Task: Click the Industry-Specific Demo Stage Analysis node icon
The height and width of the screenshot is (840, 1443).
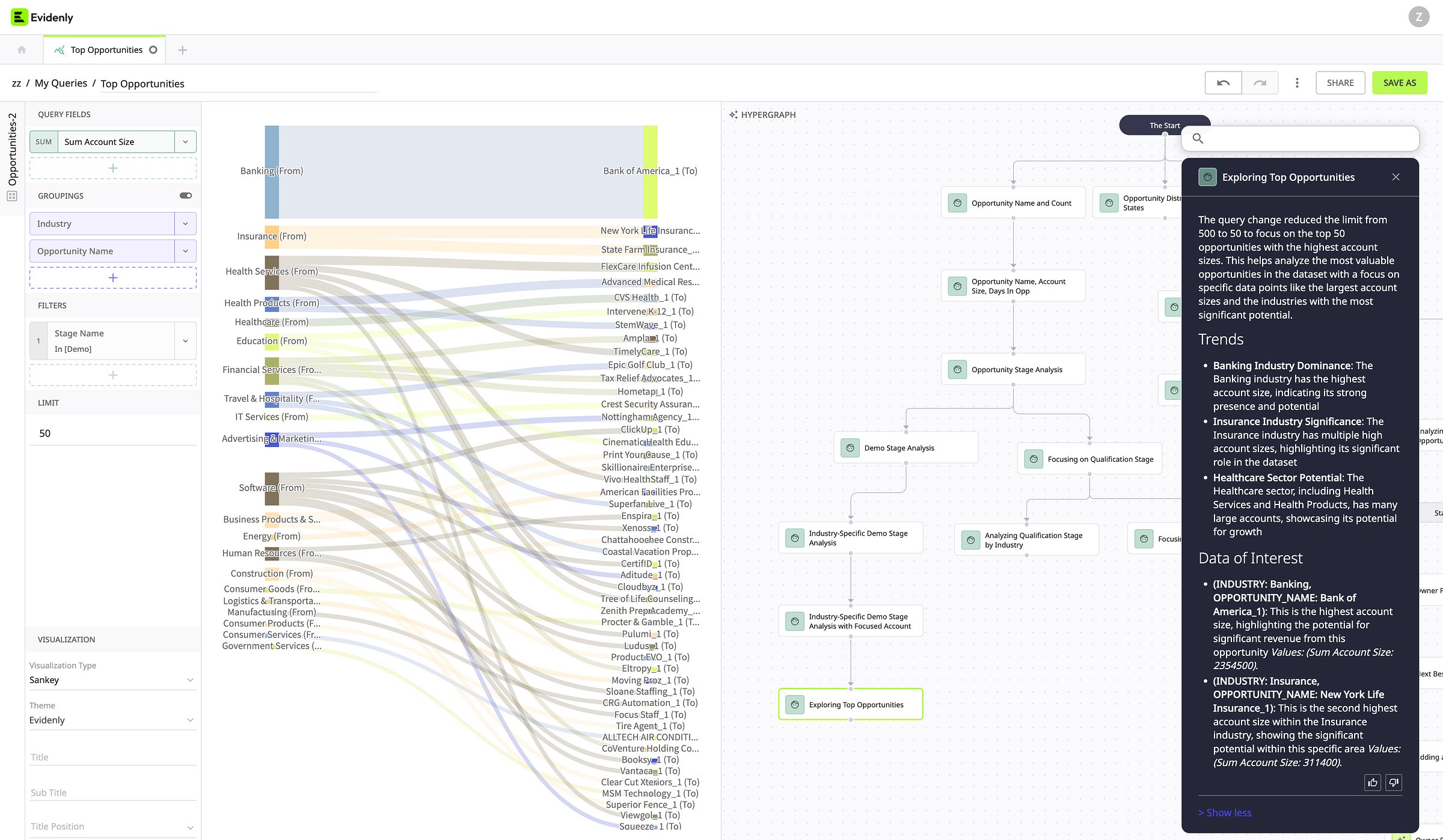Action: pyautogui.click(x=795, y=538)
